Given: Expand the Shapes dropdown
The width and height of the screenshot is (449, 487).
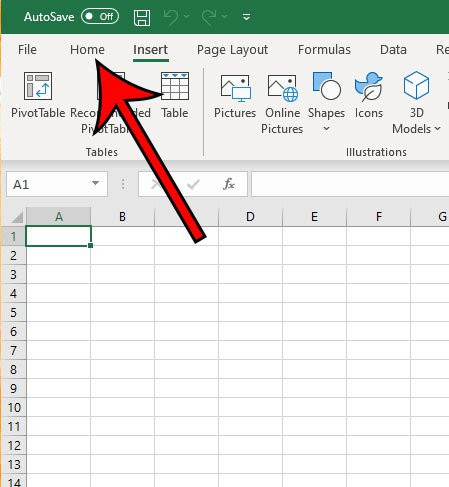Looking at the screenshot, I should tap(326, 128).
